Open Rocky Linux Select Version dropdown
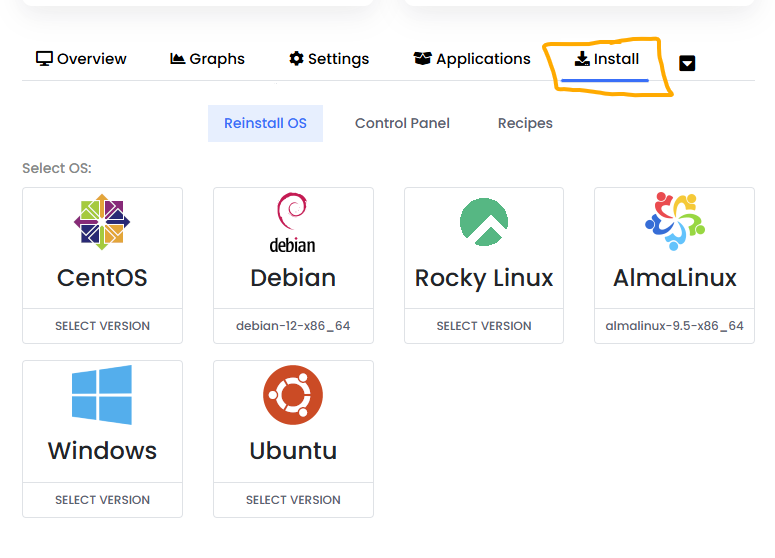 [483, 326]
